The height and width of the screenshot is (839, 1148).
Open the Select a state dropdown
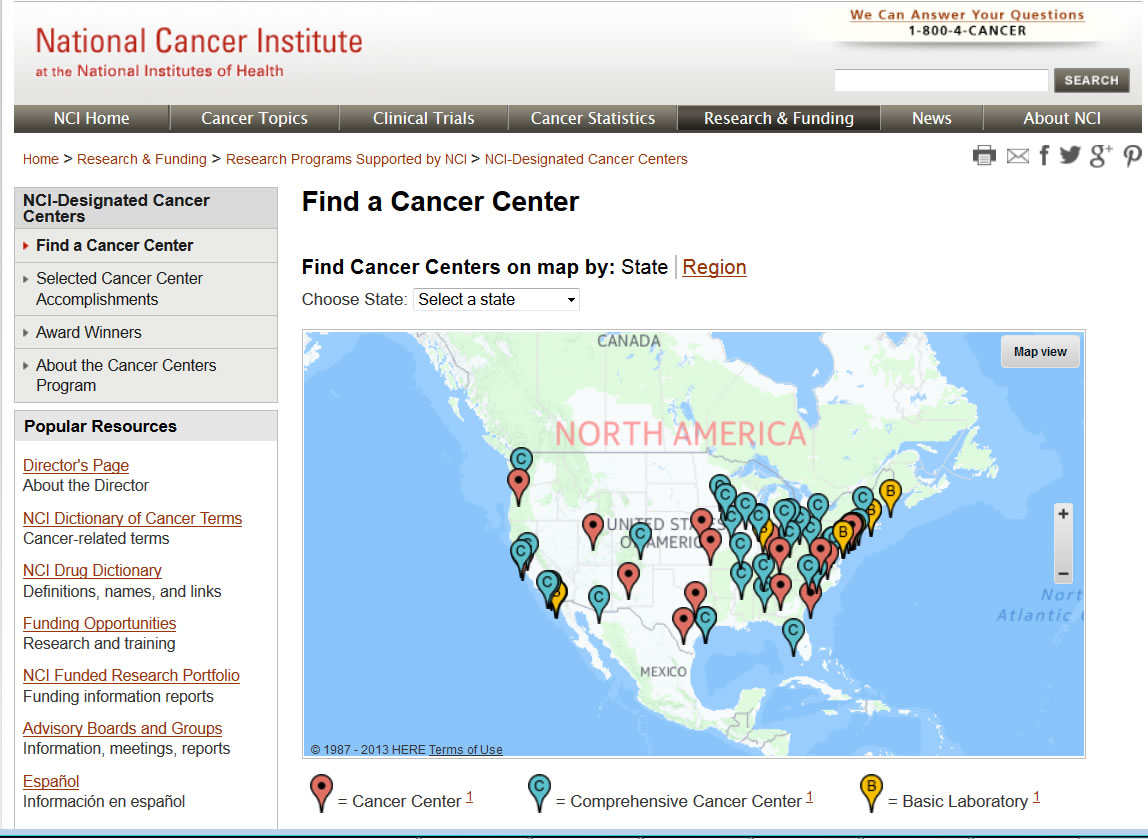pos(496,299)
